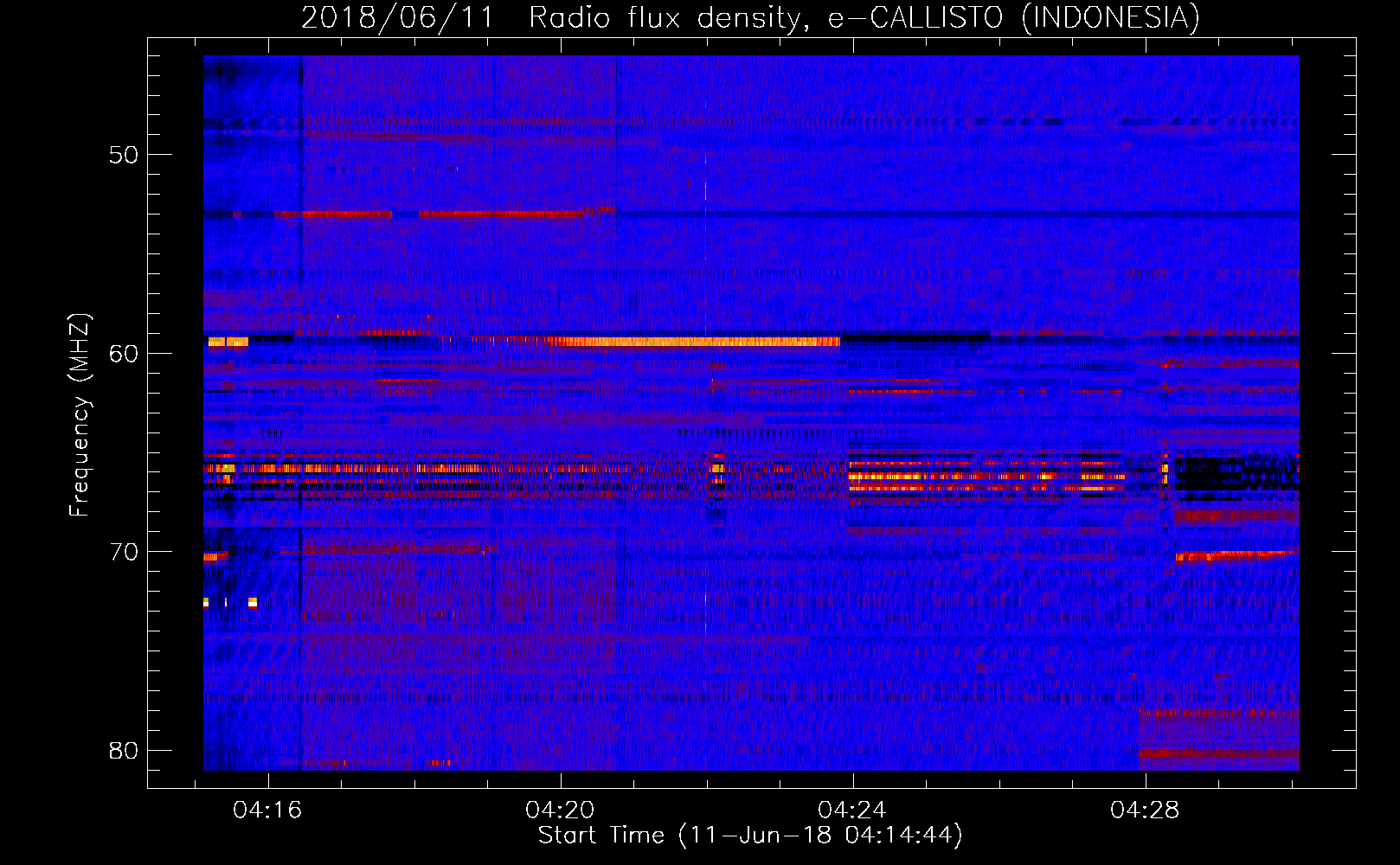Click the 04:28 time axis label
The image size is (1400, 865).
tap(1145, 810)
